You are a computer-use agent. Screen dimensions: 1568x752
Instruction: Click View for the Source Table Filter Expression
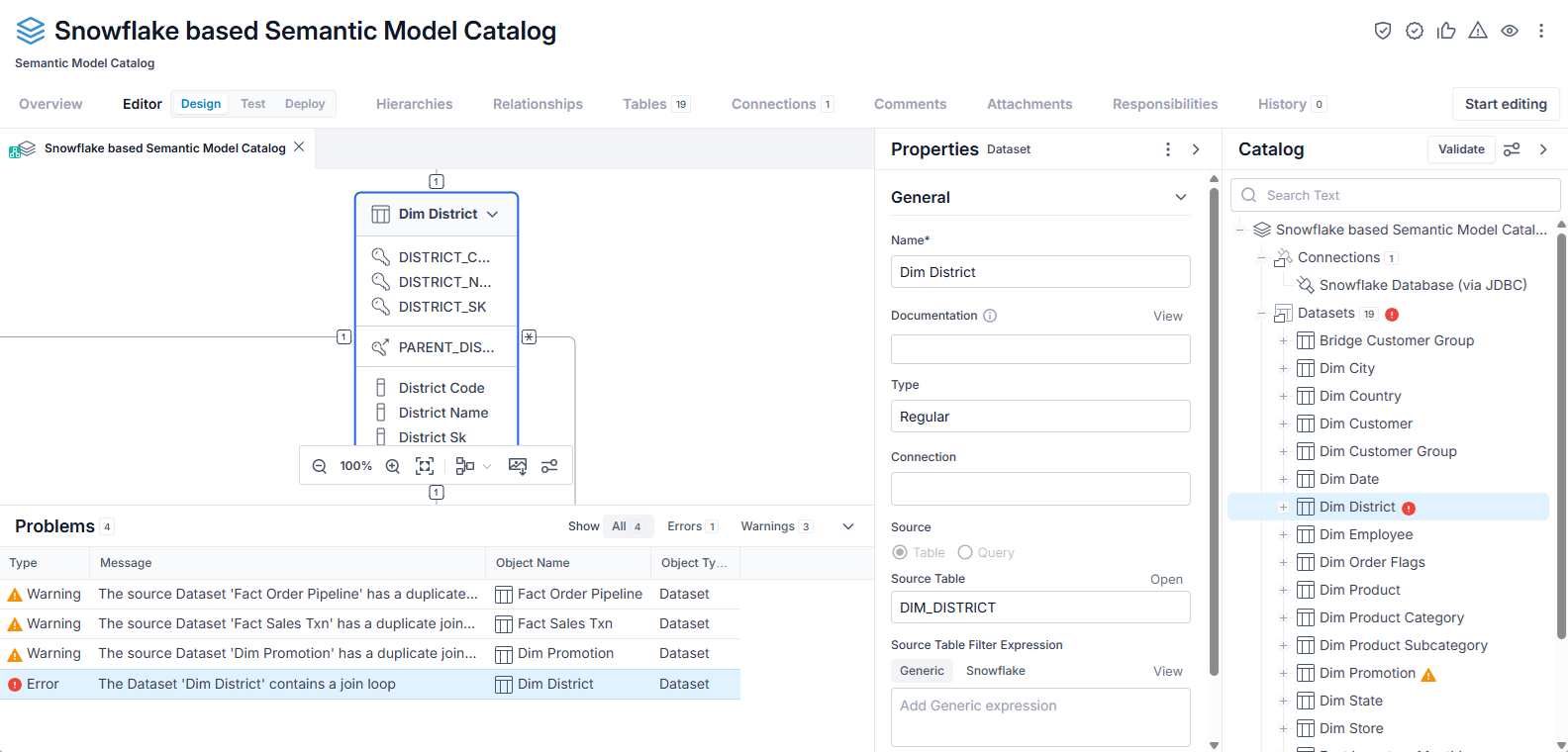coord(1168,672)
